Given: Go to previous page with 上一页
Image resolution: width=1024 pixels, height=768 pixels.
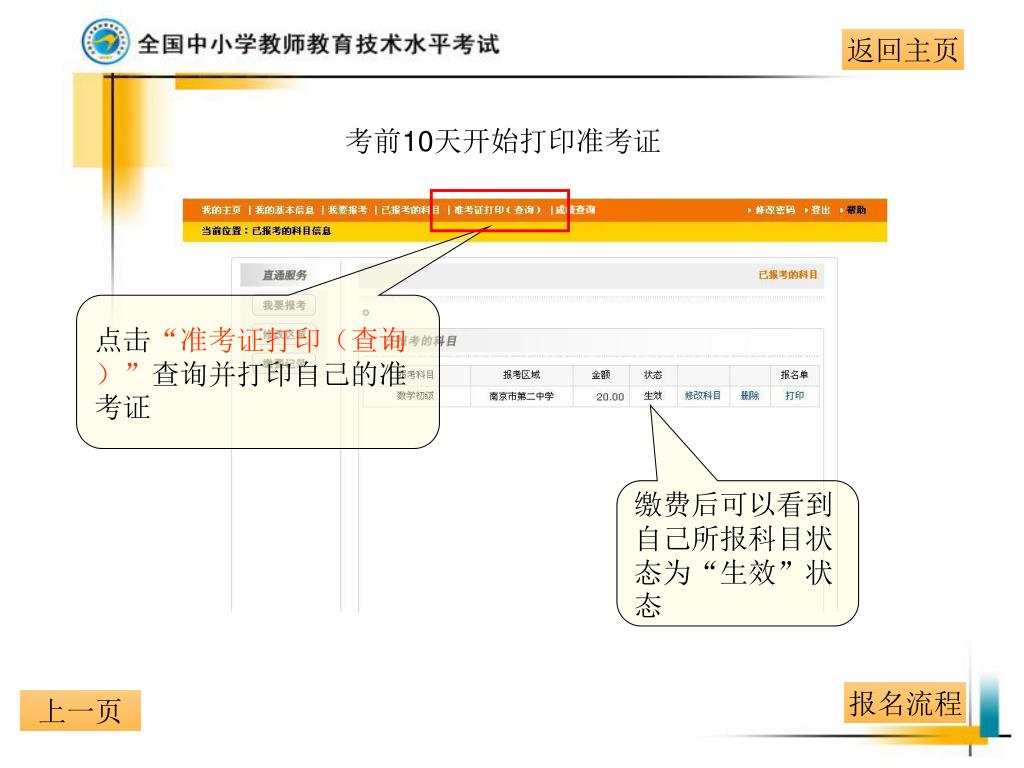Looking at the screenshot, I should (80, 710).
